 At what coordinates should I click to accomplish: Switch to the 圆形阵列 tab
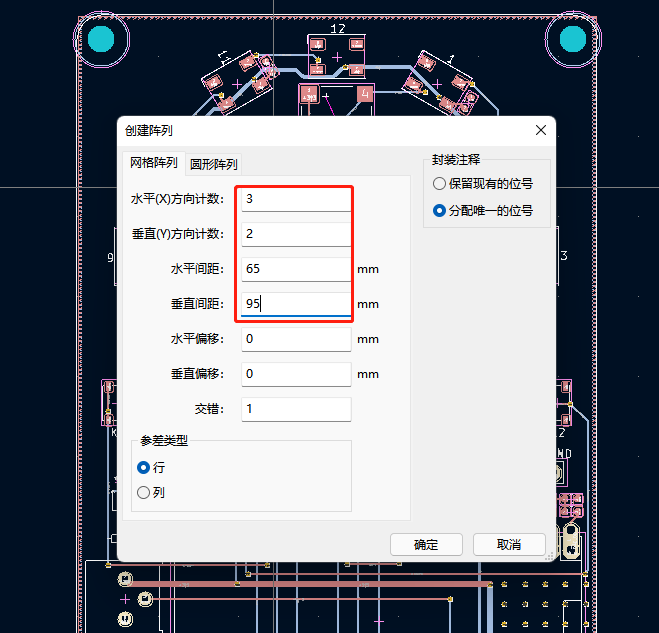click(214, 164)
